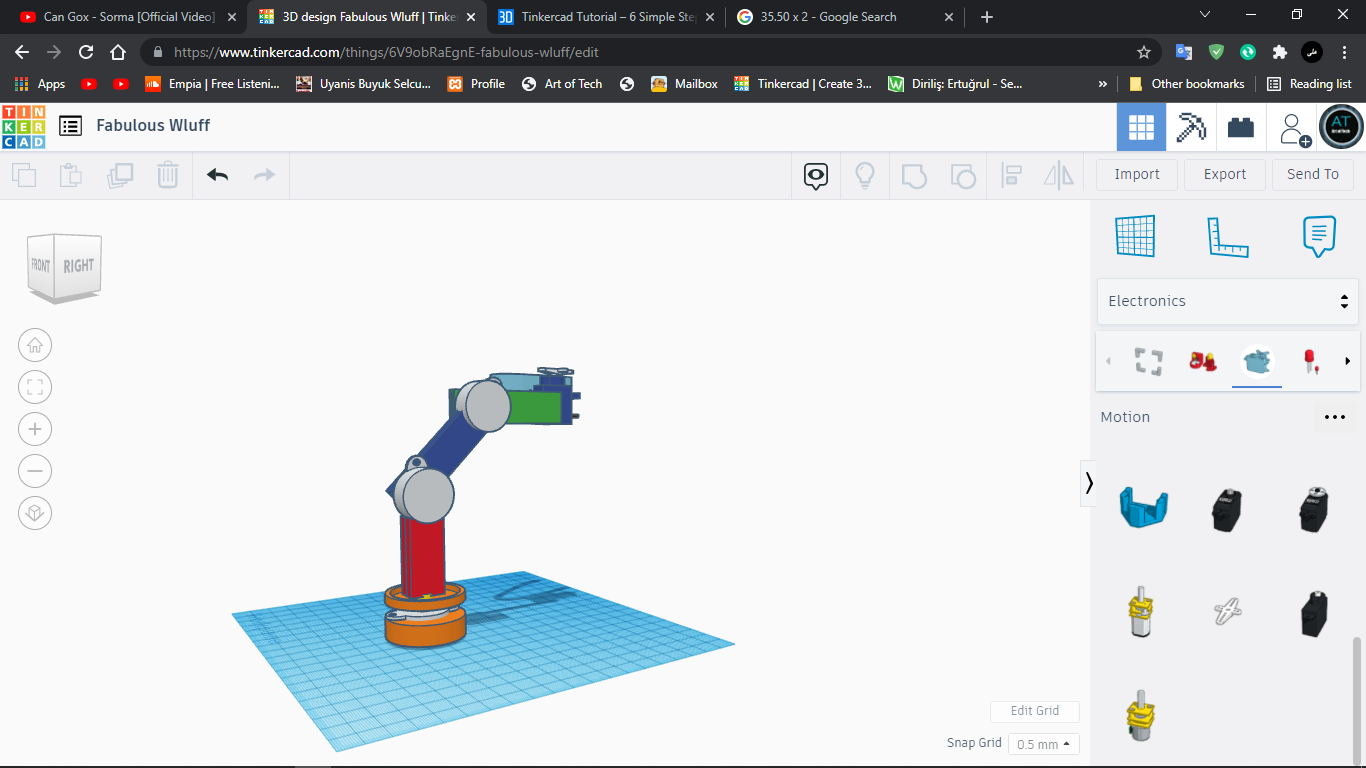This screenshot has height=768, width=1366.
Task: Open Motion section options via ellipsis
Action: [1334, 417]
